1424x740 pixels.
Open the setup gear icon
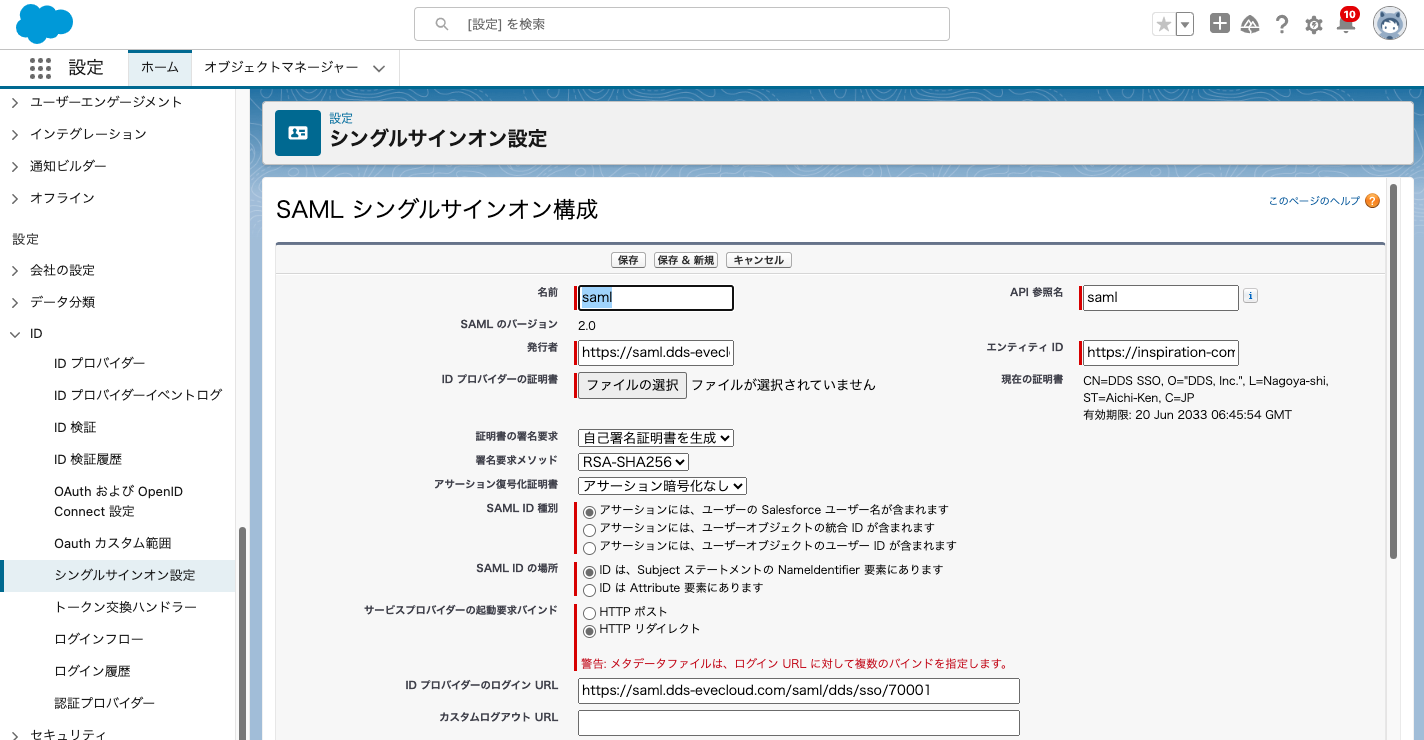(x=1314, y=25)
